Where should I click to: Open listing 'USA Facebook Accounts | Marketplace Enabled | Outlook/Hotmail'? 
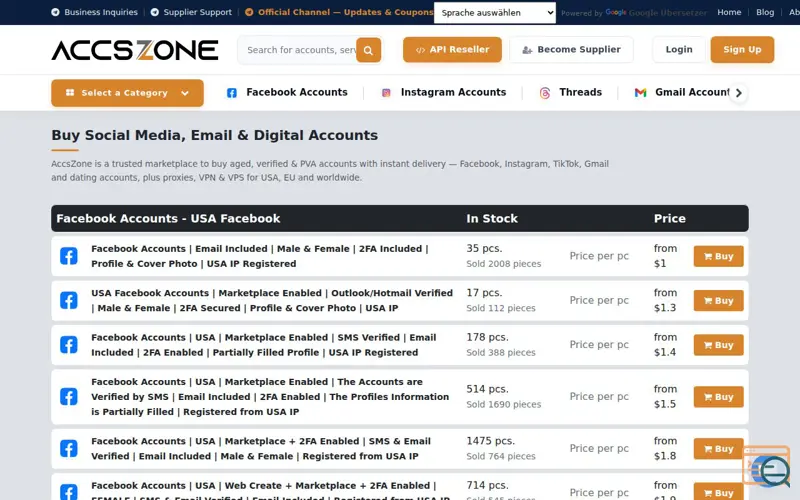point(272,301)
